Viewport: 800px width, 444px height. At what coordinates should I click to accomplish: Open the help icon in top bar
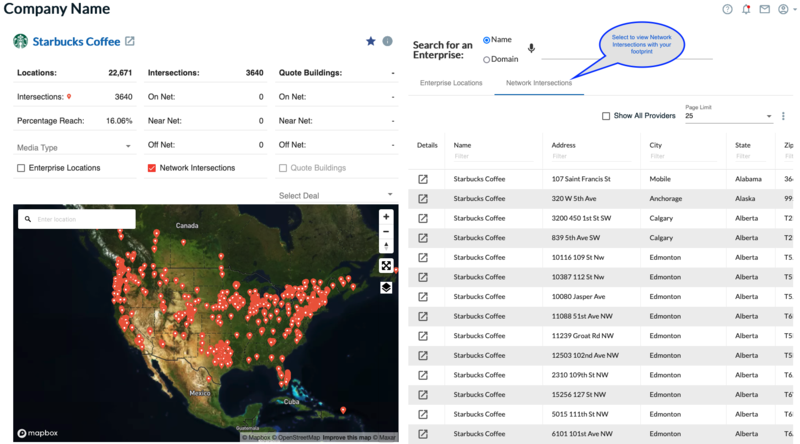[x=728, y=9]
